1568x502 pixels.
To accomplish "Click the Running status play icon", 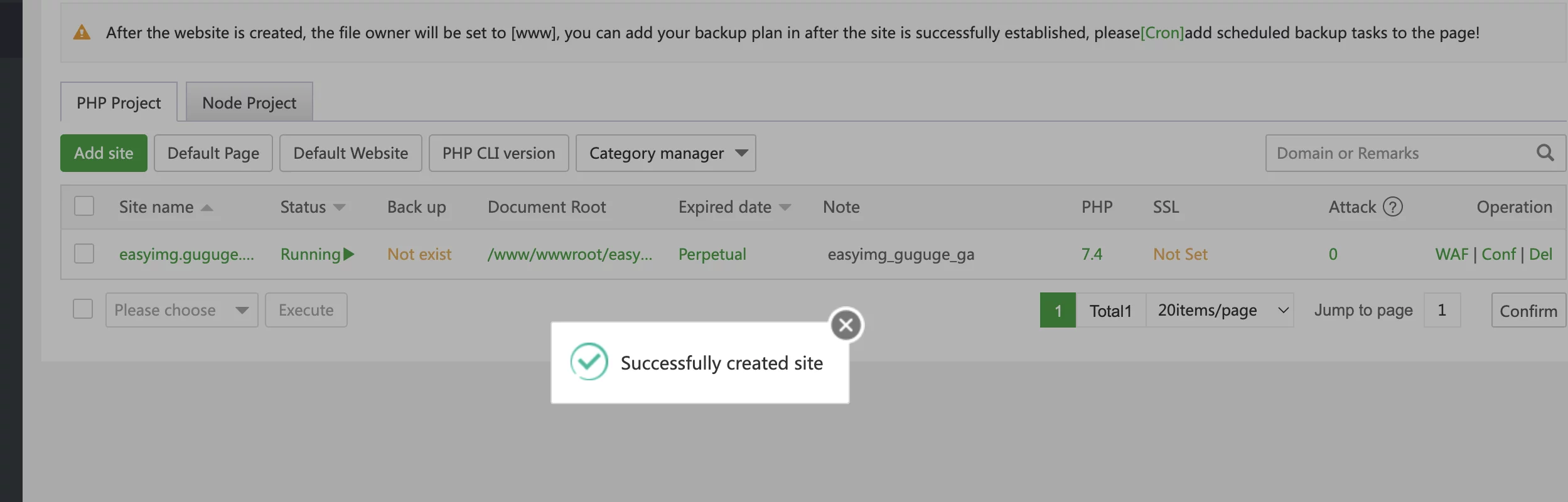I will (x=350, y=254).
